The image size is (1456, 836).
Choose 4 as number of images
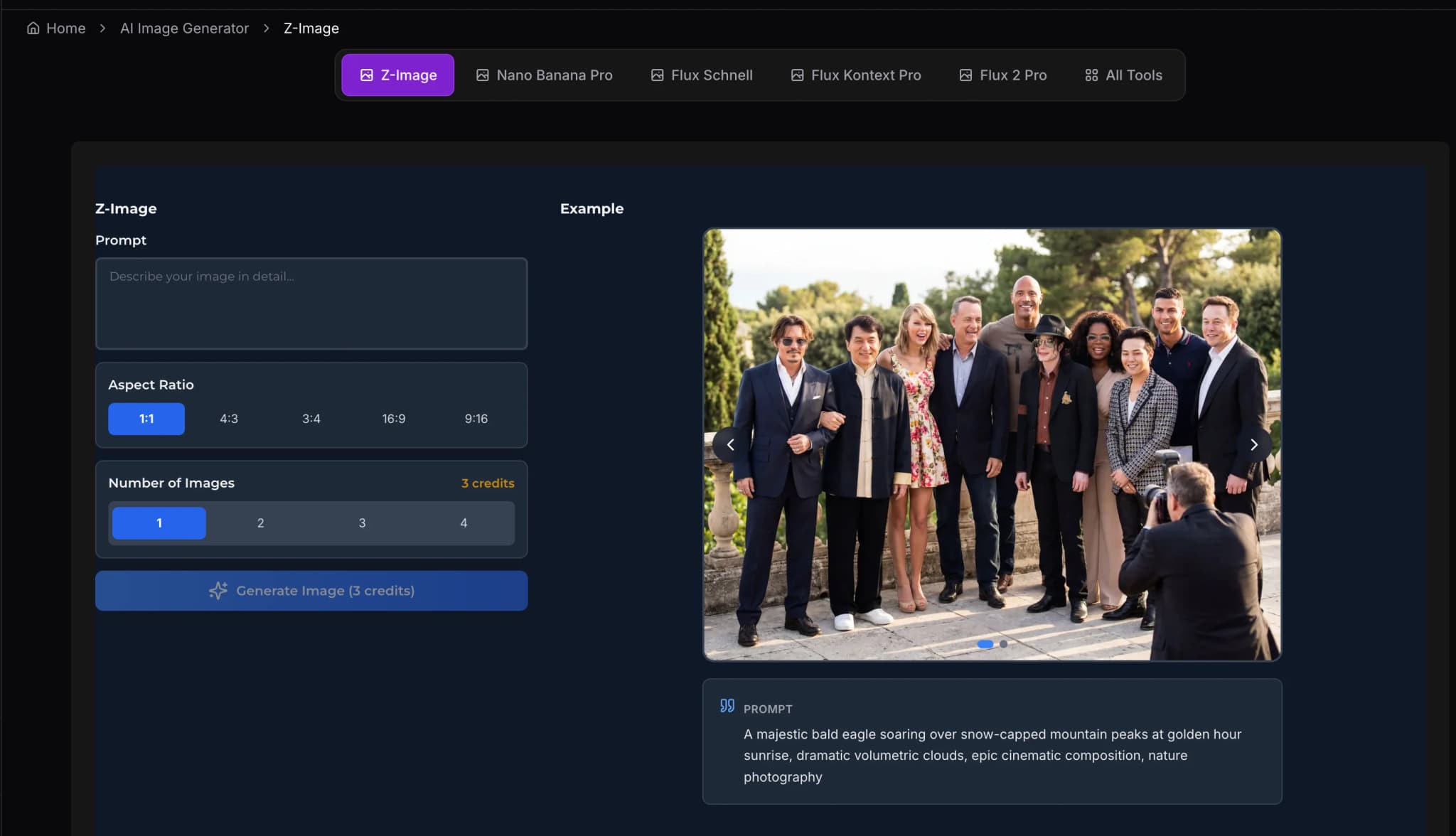click(464, 523)
